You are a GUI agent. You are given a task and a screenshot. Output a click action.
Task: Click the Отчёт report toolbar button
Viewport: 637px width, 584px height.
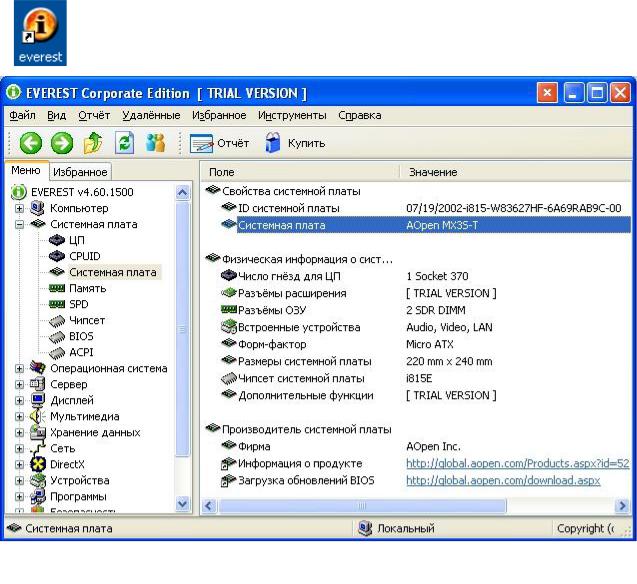point(219,143)
